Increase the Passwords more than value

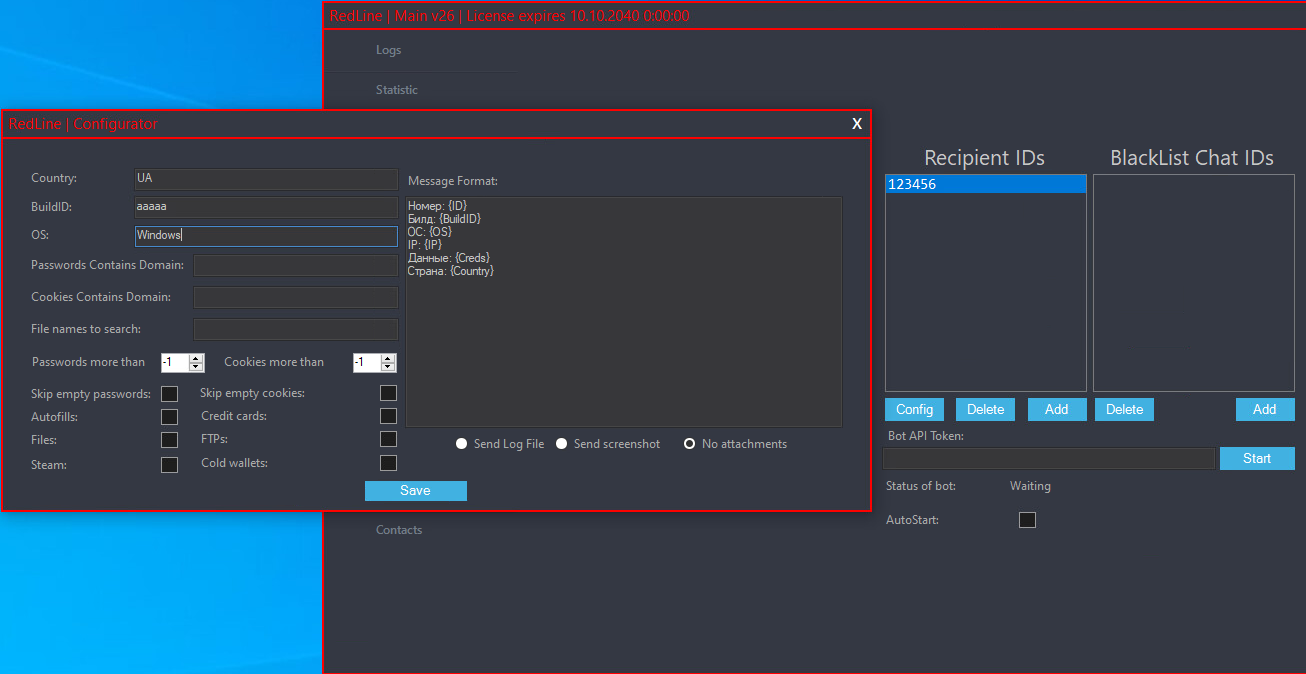pyautogui.click(x=196, y=358)
